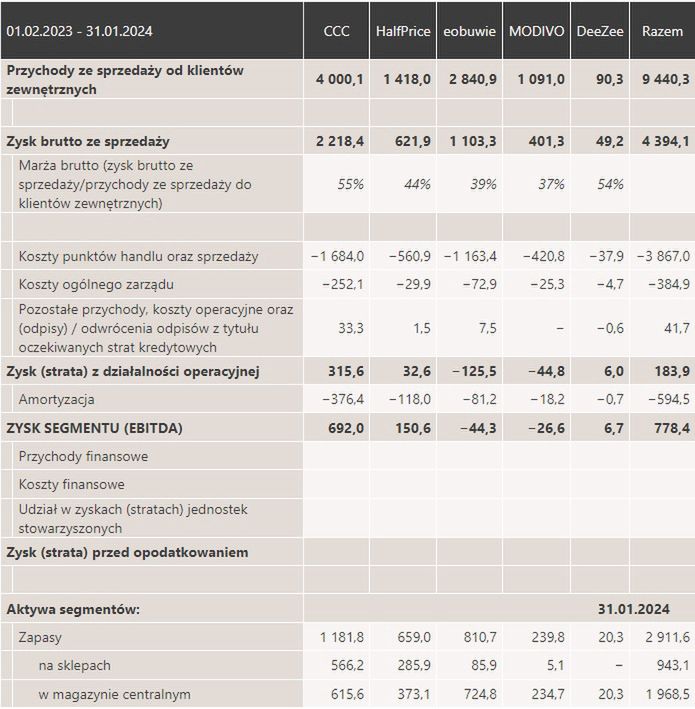The image size is (695, 709).
Task: Click the date 31.01.2024 in assets row
Action: [634, 610]
